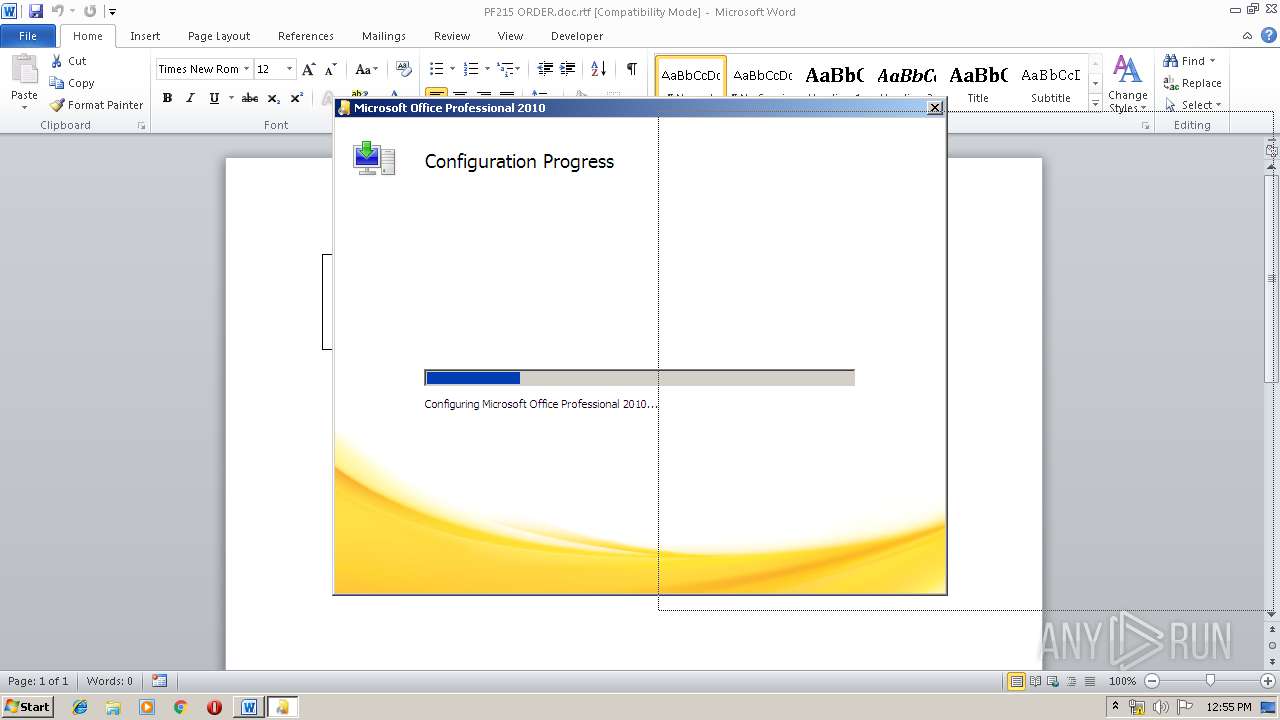Switch to the Insert tab

point(145,36)
